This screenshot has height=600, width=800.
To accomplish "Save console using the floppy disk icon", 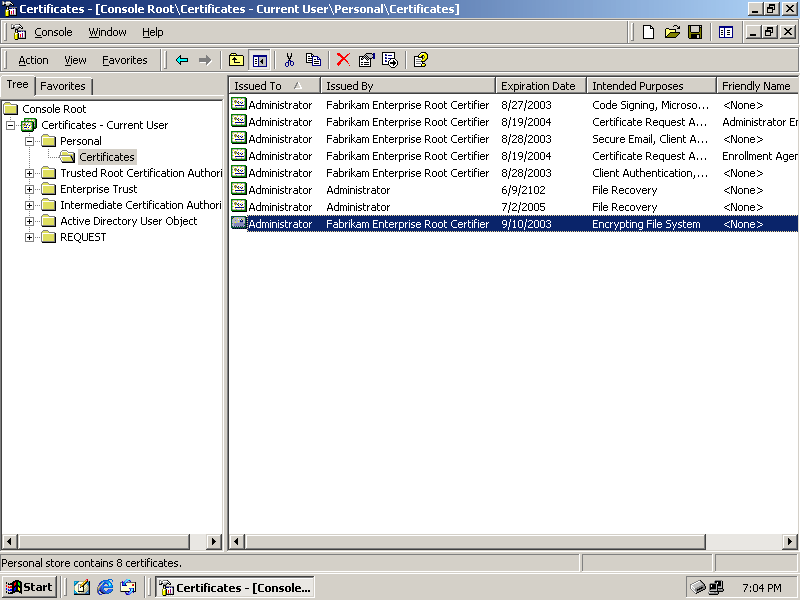I will pyautogui.click(x=695, y=32).
